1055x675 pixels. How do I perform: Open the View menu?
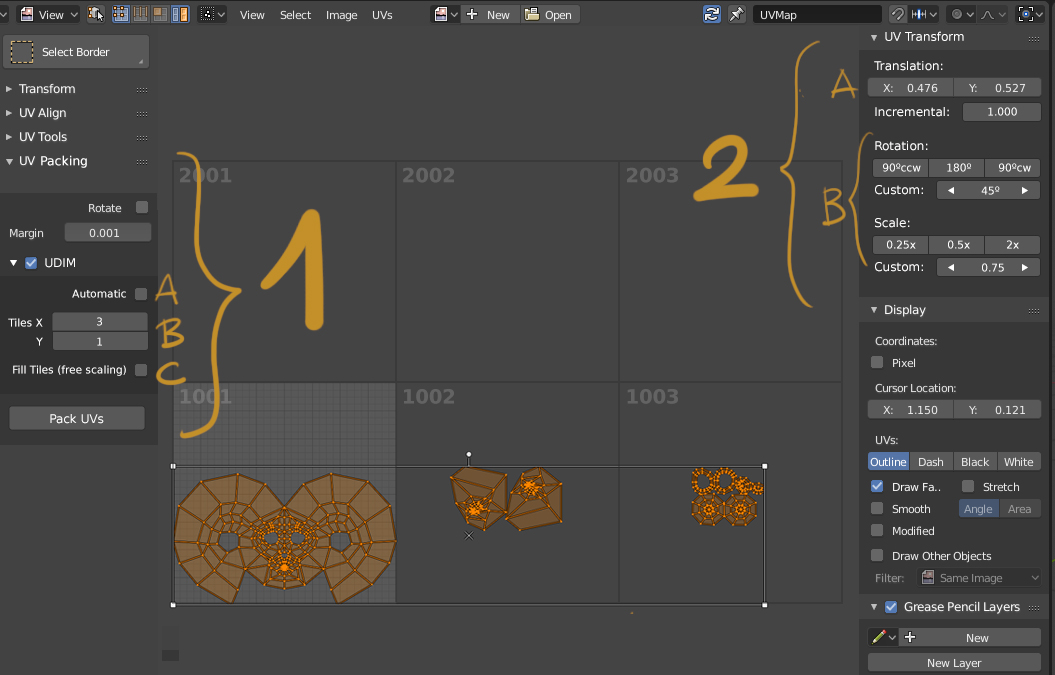(x=252, y=15)
